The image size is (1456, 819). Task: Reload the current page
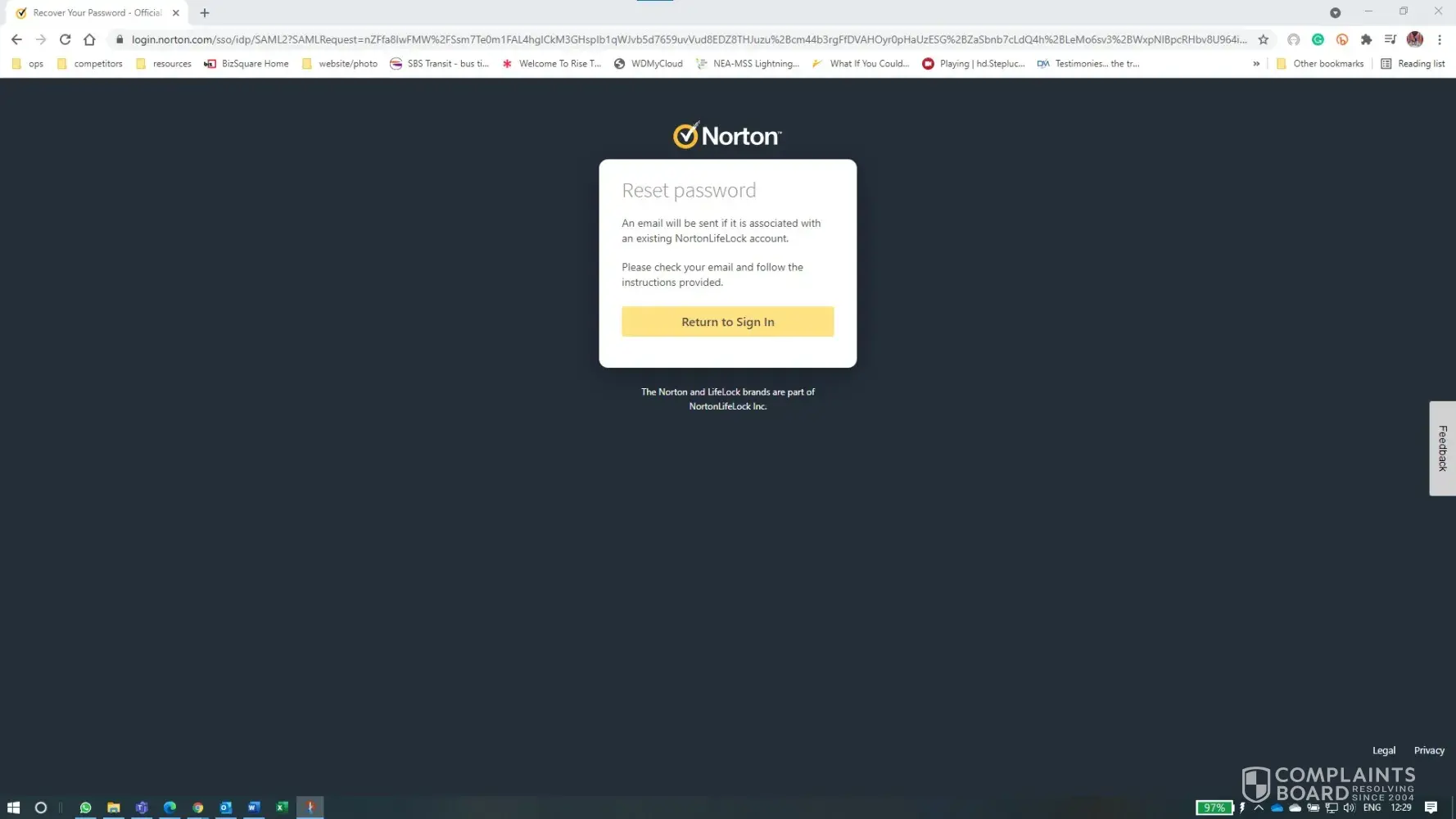pyautogui.click(x=66, y=39)
